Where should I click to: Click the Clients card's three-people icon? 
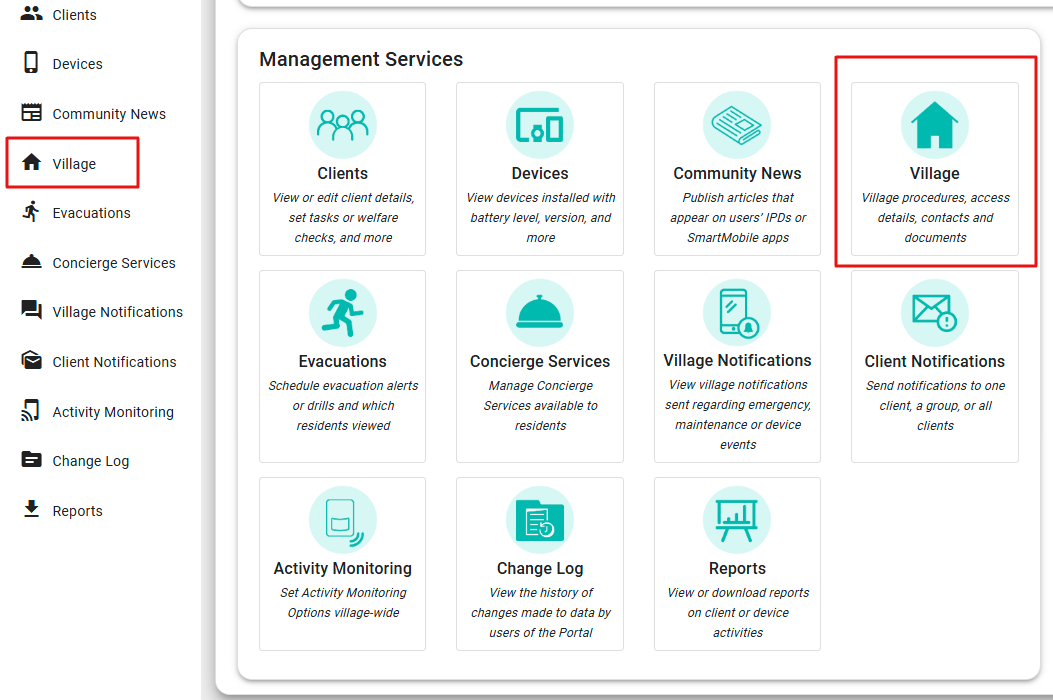[x=342, y=125]
